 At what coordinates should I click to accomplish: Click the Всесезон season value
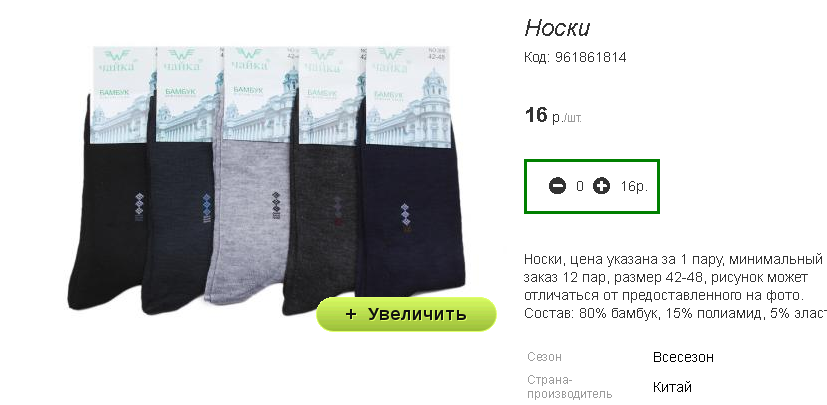(x=683, y=357)
